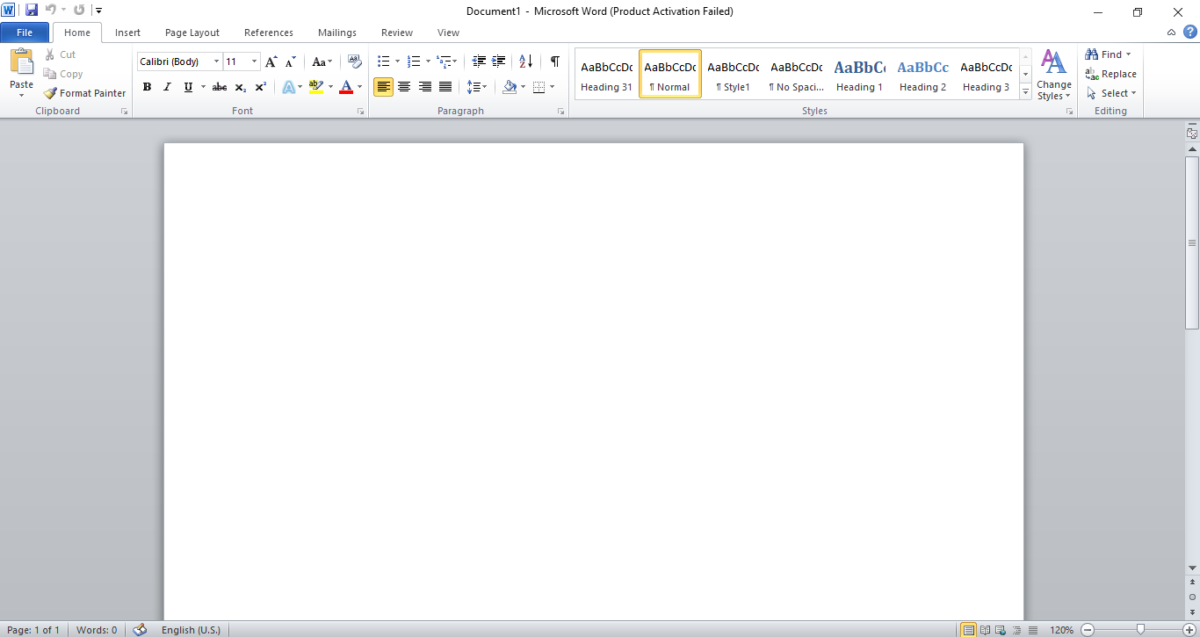1200x637 pixels.
Task: Toggle subscript formatting
Action: pos(239,87)
